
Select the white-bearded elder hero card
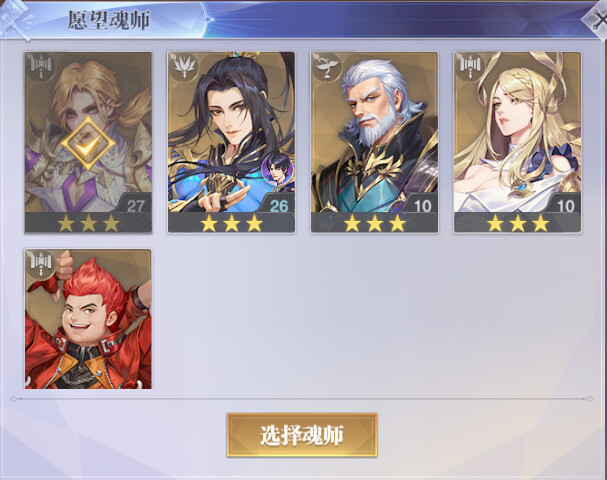pos(374,142)
